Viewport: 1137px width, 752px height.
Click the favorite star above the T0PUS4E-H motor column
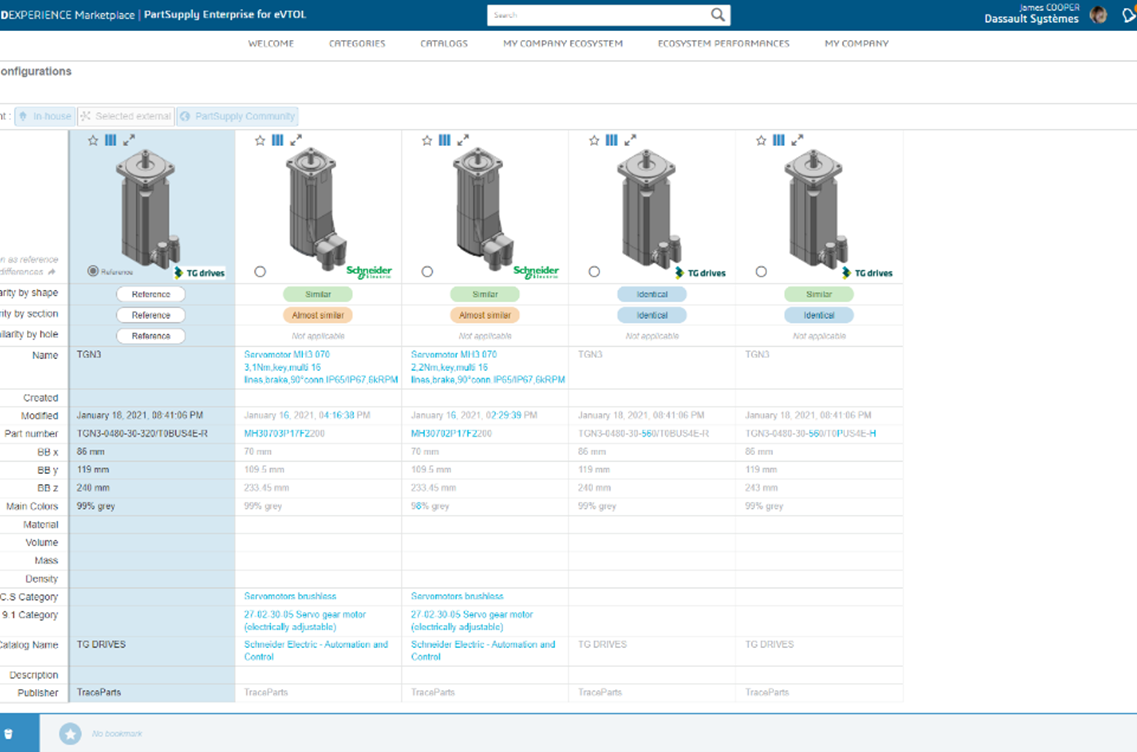pos(761,141)
